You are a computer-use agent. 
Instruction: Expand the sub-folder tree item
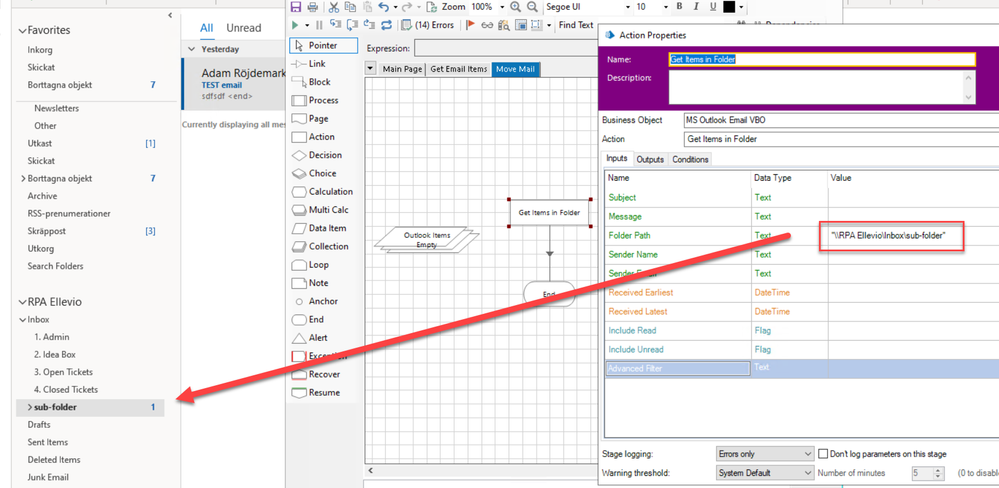(x=29, y=407)
